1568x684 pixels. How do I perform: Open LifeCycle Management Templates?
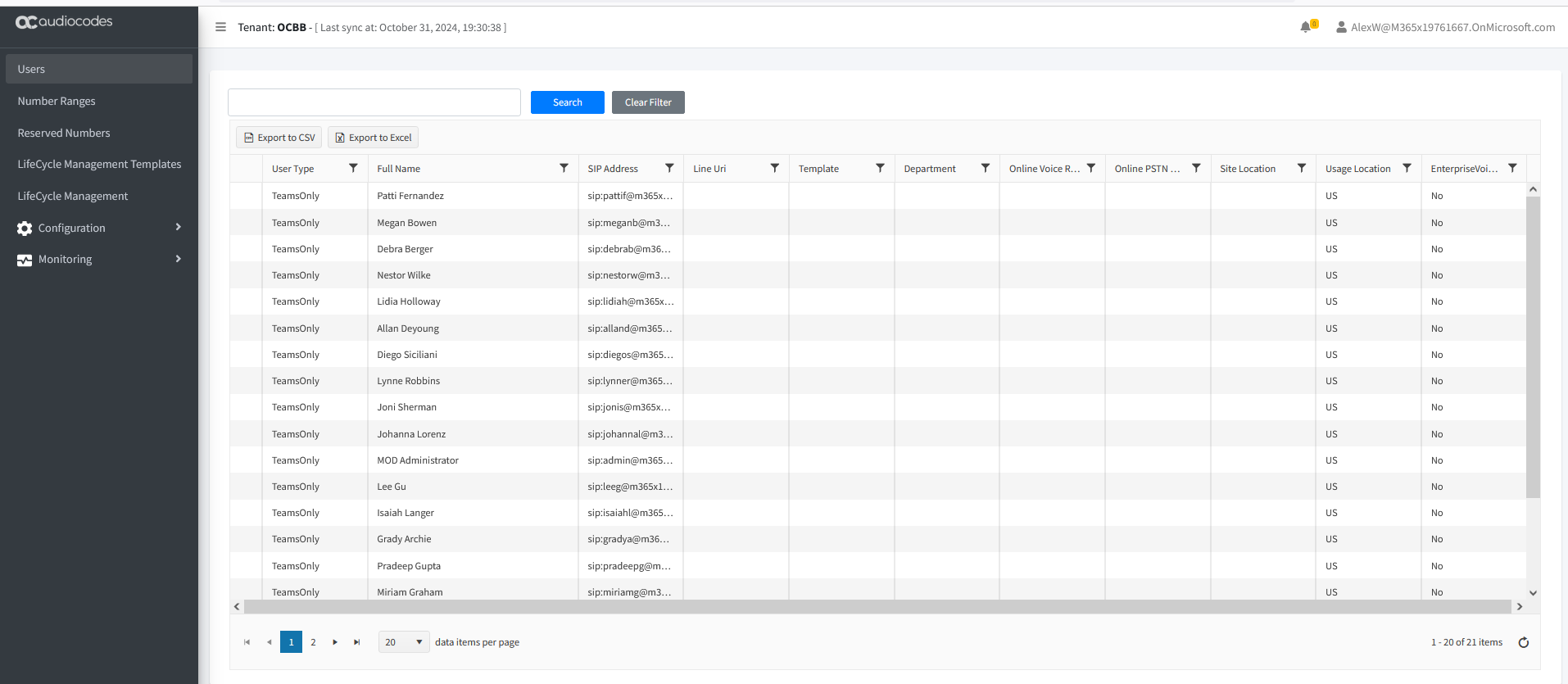pos(99,164)
